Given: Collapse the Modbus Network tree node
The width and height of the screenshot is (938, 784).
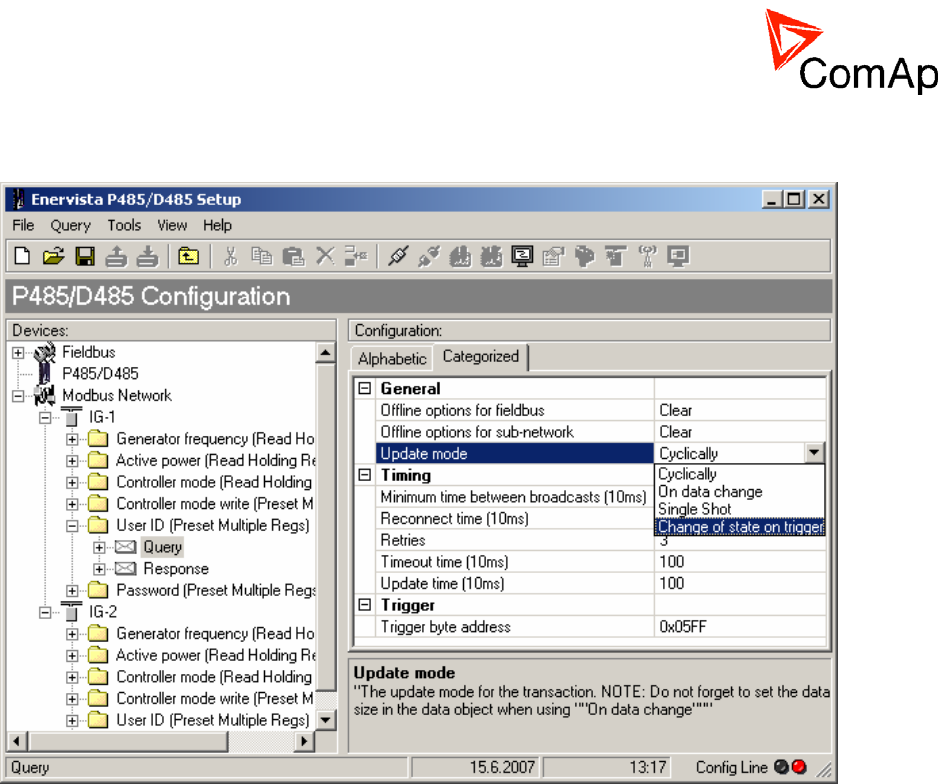Looking at the screenshot, I should point(18,396).
